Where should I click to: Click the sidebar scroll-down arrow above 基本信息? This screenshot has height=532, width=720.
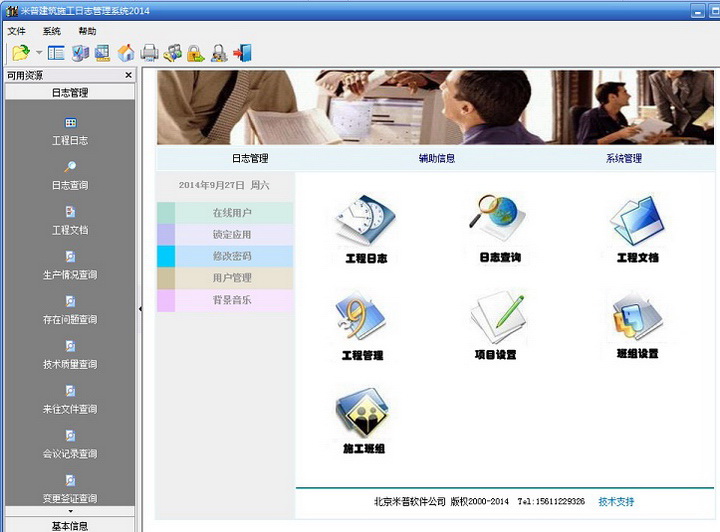coord(70,511)
